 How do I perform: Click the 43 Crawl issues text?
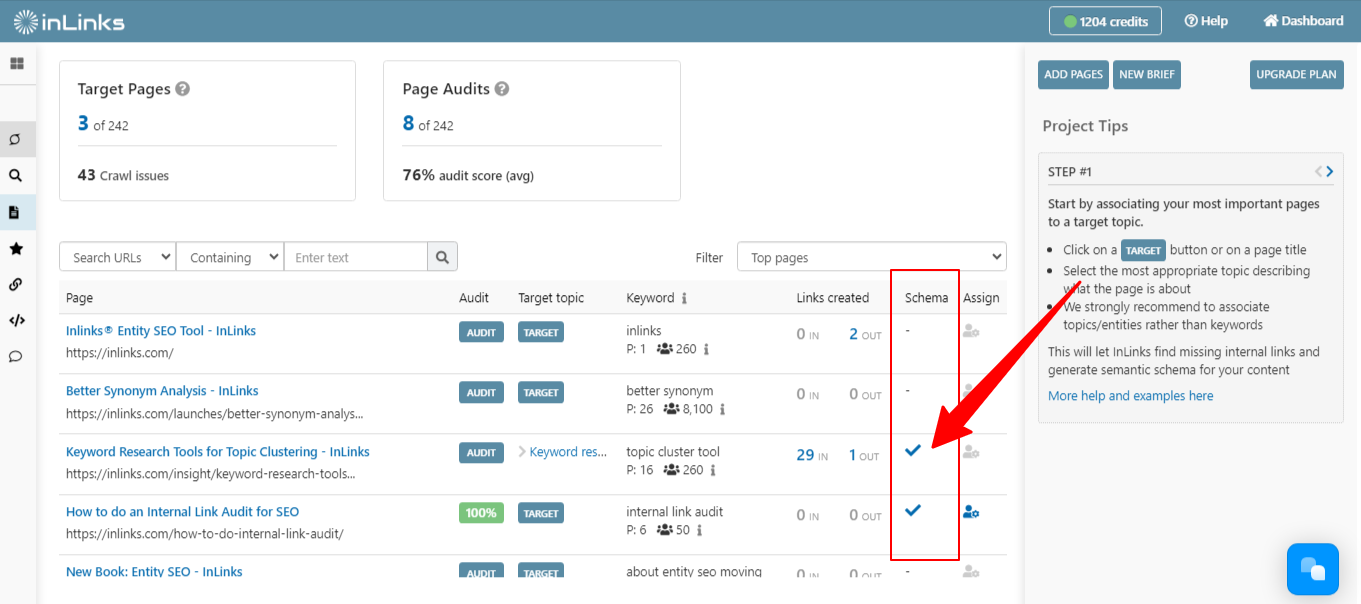(x=123, y=175)
